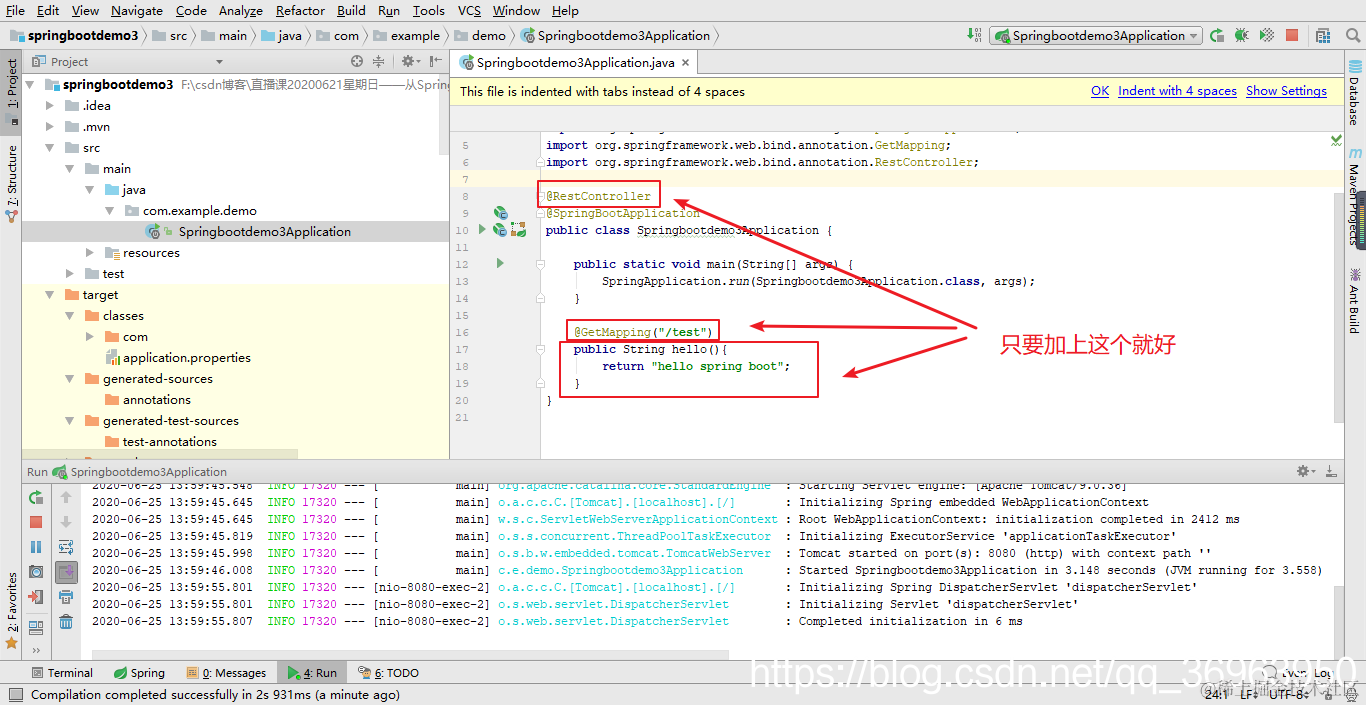Run with coverage icon in toolbar
This screenshot has height=705, width=1366.
pyautogui.click(x=1267, y=35)
